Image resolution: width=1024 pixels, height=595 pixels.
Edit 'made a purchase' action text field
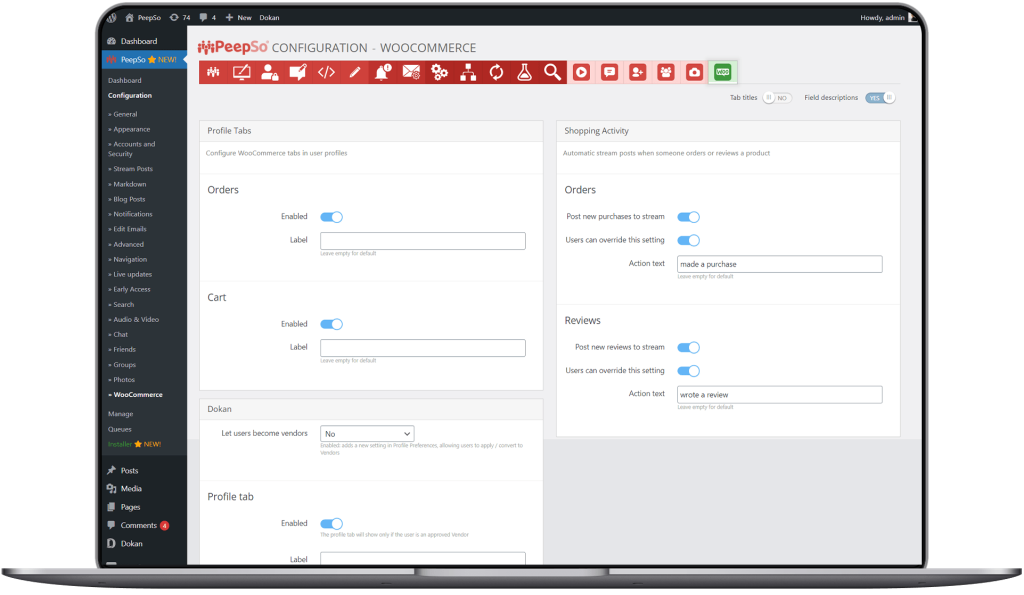coord(780,265)
